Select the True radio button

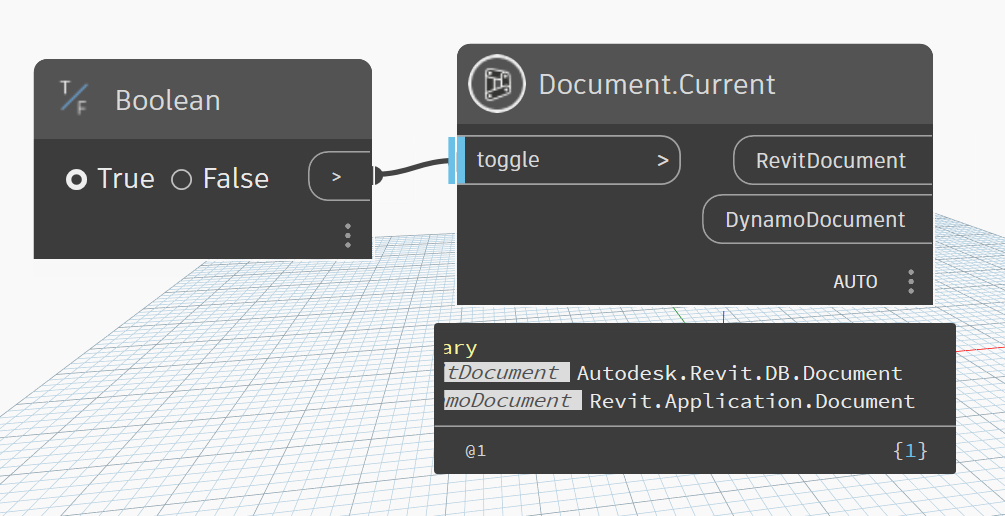(76, 179)
